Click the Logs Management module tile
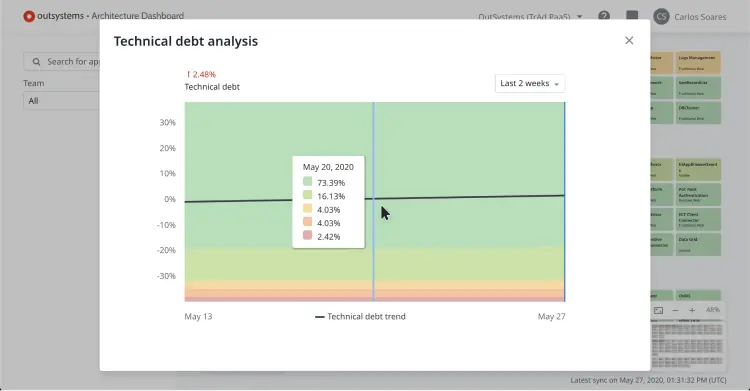750x391 pixels. (x=698, y=62)
